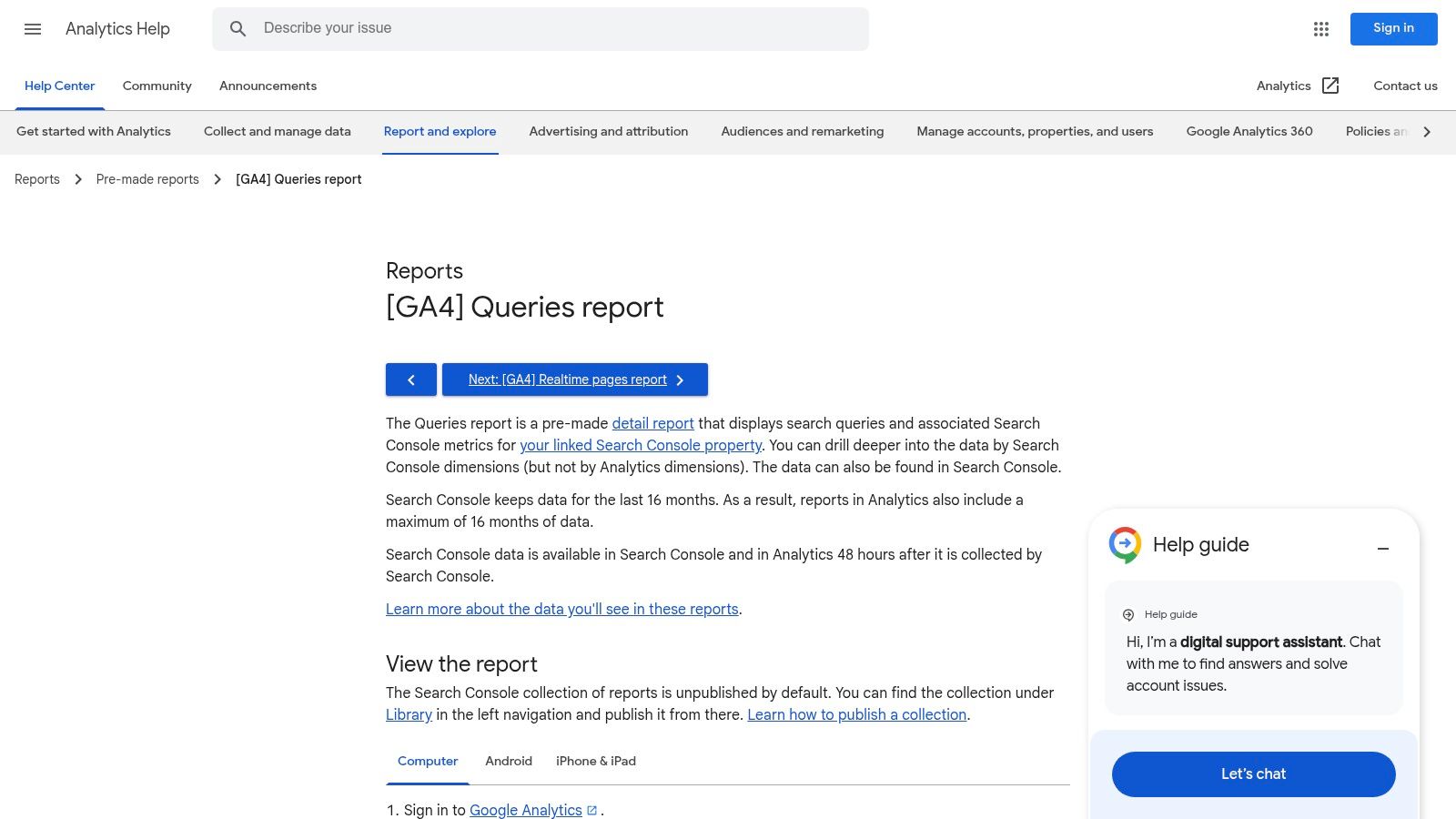Viewport: 1456px width, 819px height.
Task: Select the iPhone & iPad instructions tab
Action: click(596, 761)
